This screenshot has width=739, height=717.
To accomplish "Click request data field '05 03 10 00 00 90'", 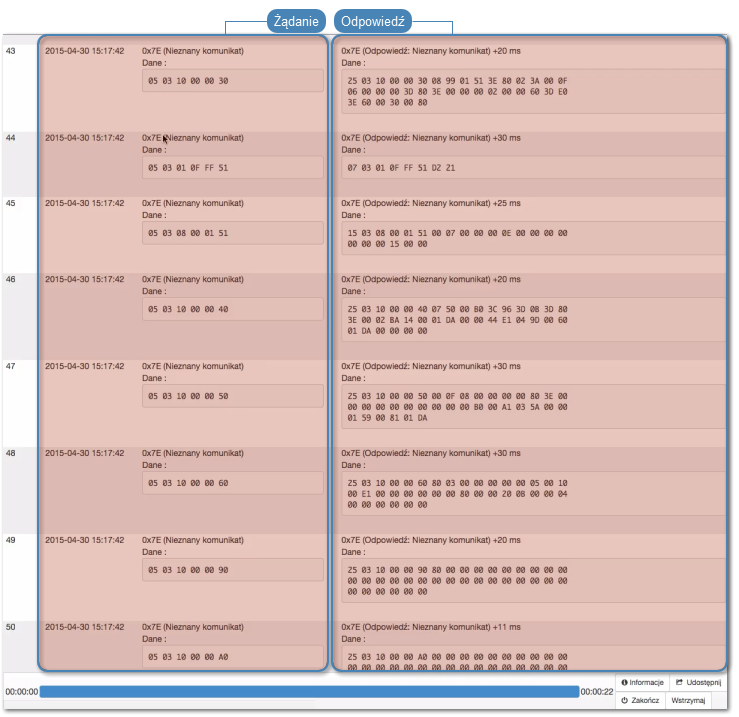I will (x=233, y=570).
